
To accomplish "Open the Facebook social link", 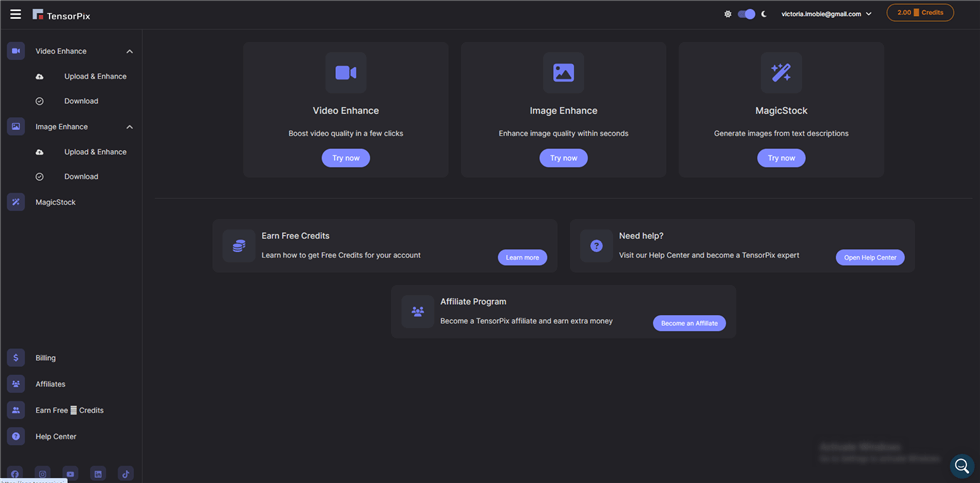I will click(x=14, y=474).
